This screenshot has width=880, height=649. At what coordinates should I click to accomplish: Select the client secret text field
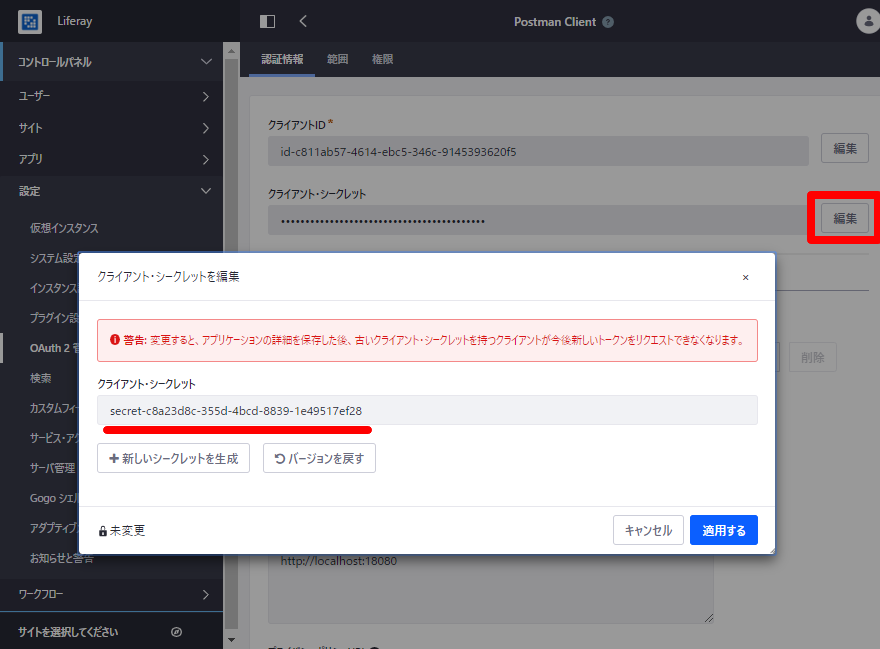coord(430,411)
